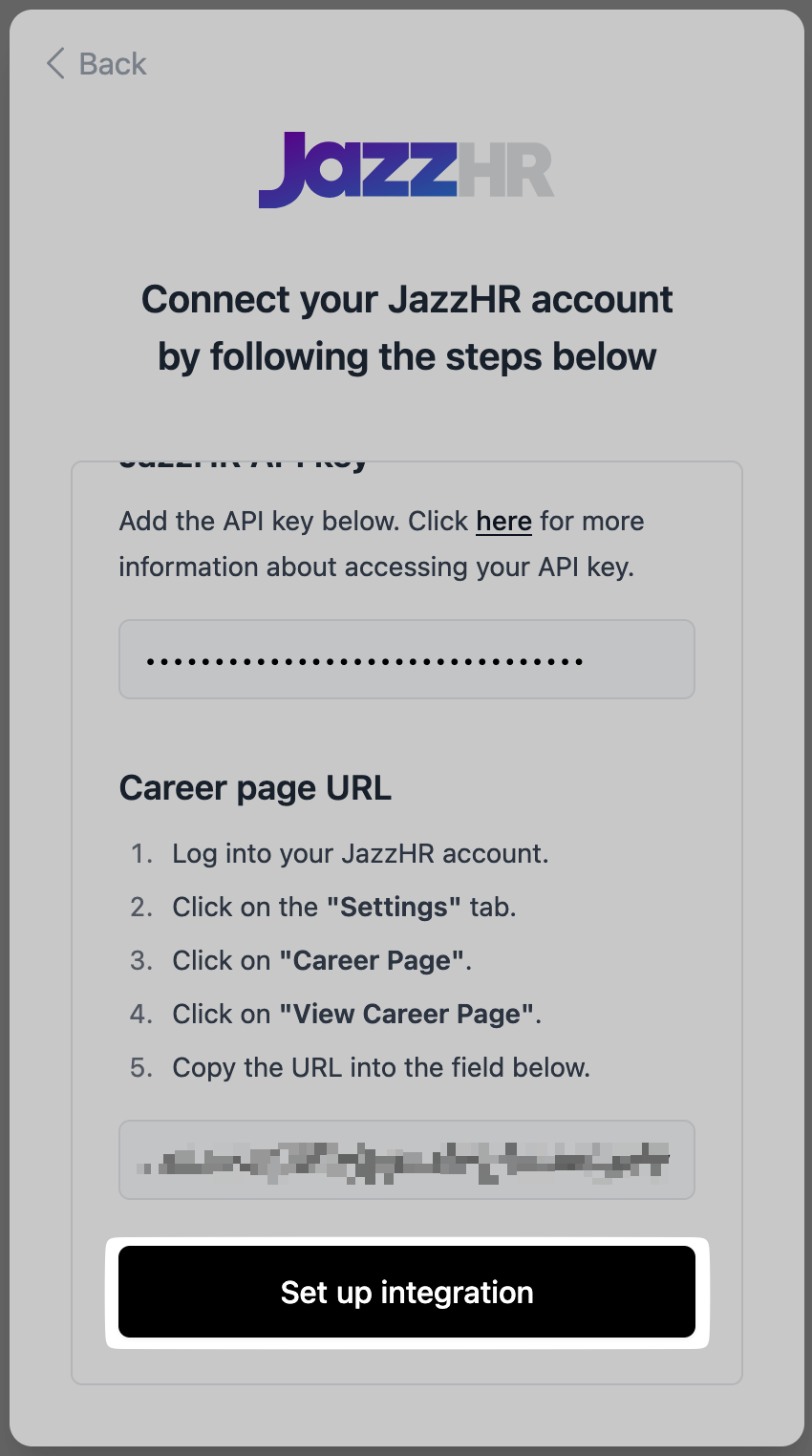Click the "by following the steps below" line
This screenshot has width=812, height=1456.
[x=407, y=357]
